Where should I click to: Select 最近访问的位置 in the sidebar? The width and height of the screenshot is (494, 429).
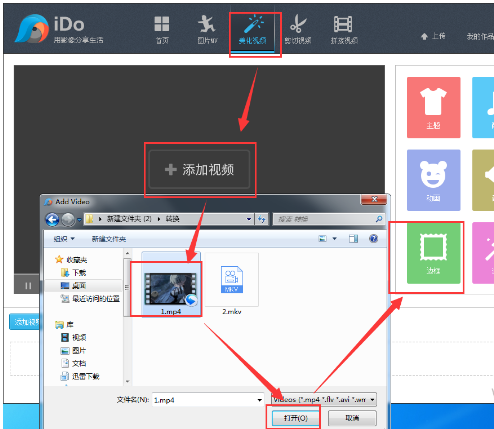90,298
